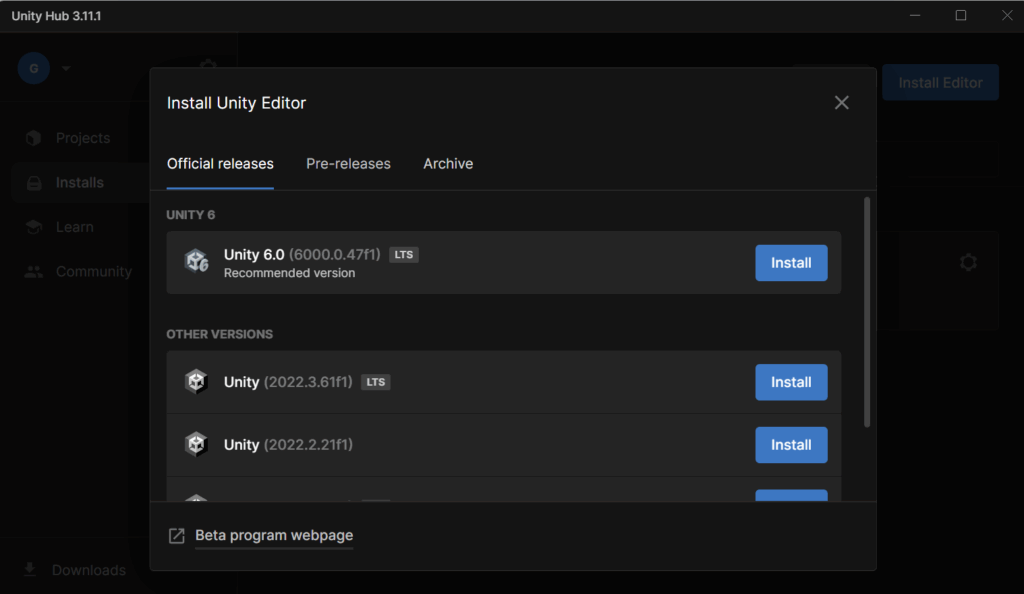Click the Unity 6 cube icon
The image size is (1024, 594).
[196, 261]
